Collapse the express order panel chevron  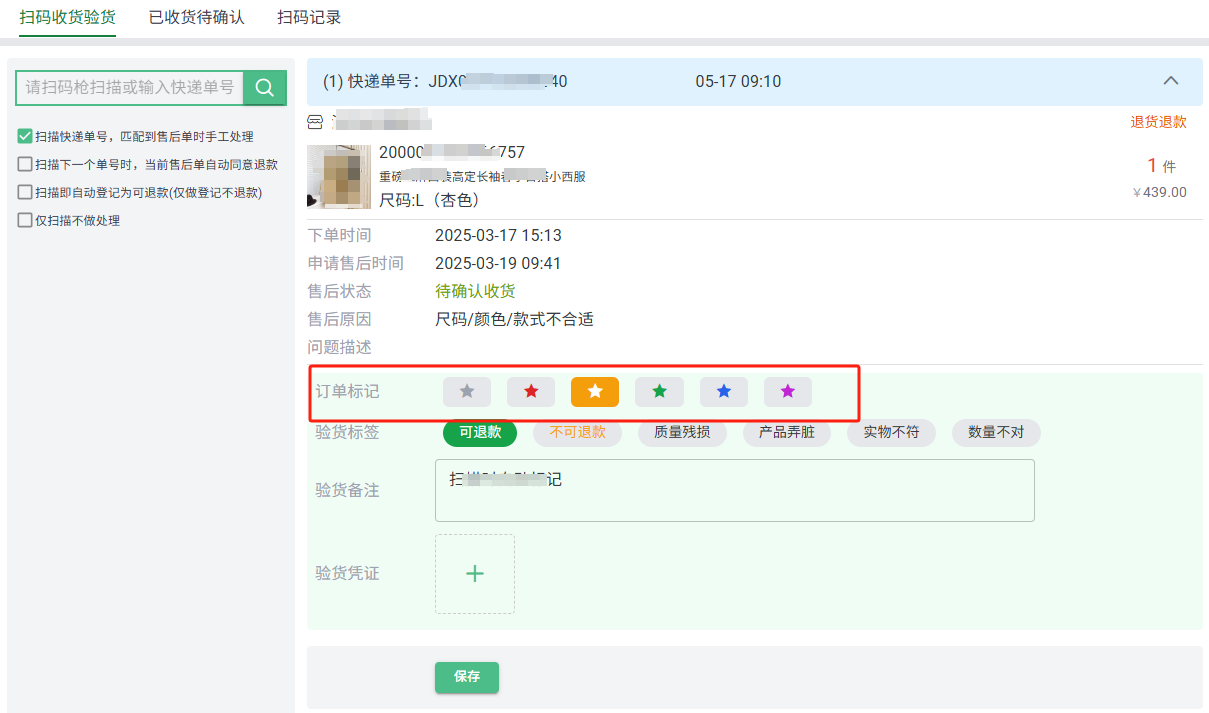click(x=1171, y=81)
